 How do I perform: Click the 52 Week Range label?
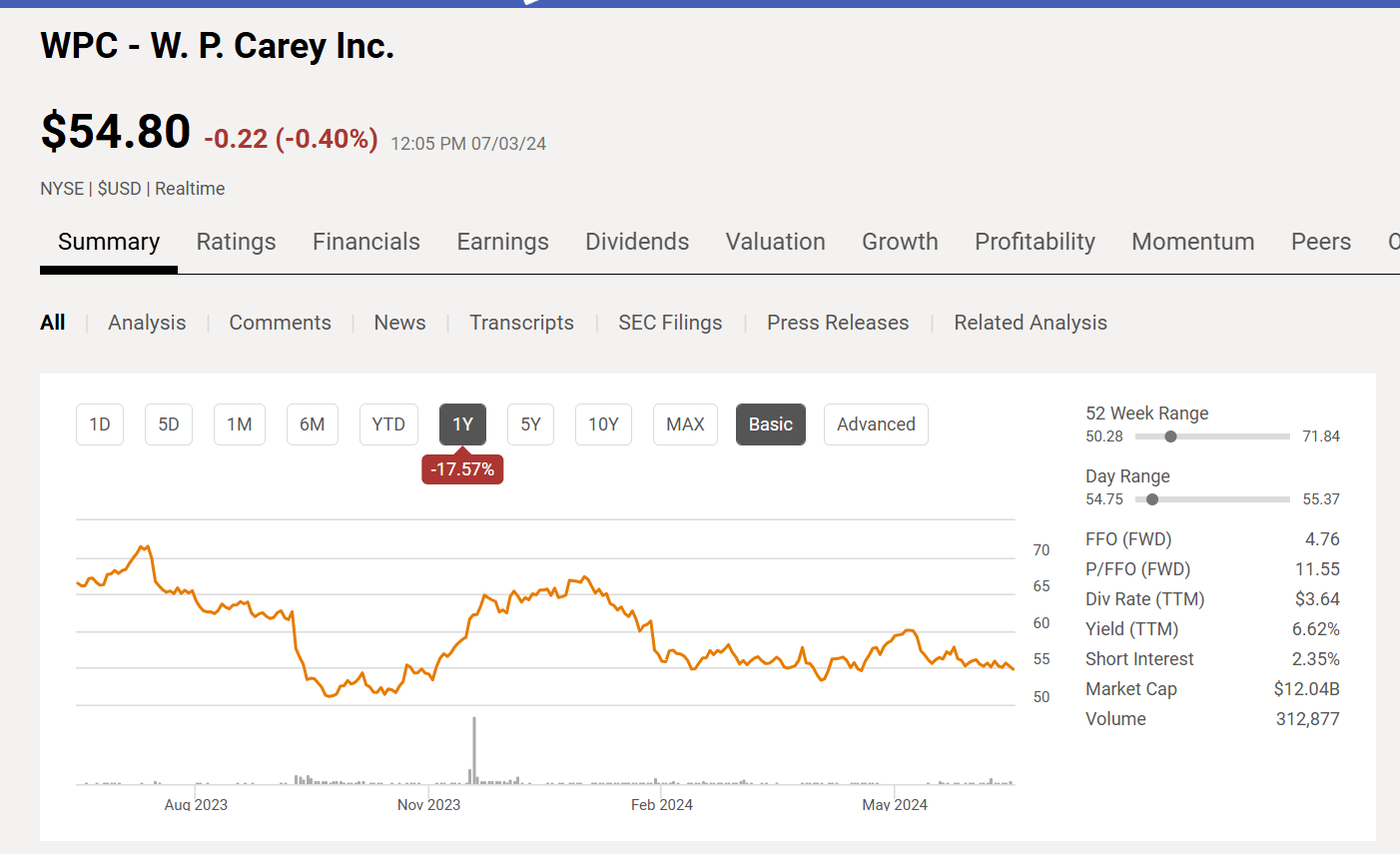pos(1147,414)
